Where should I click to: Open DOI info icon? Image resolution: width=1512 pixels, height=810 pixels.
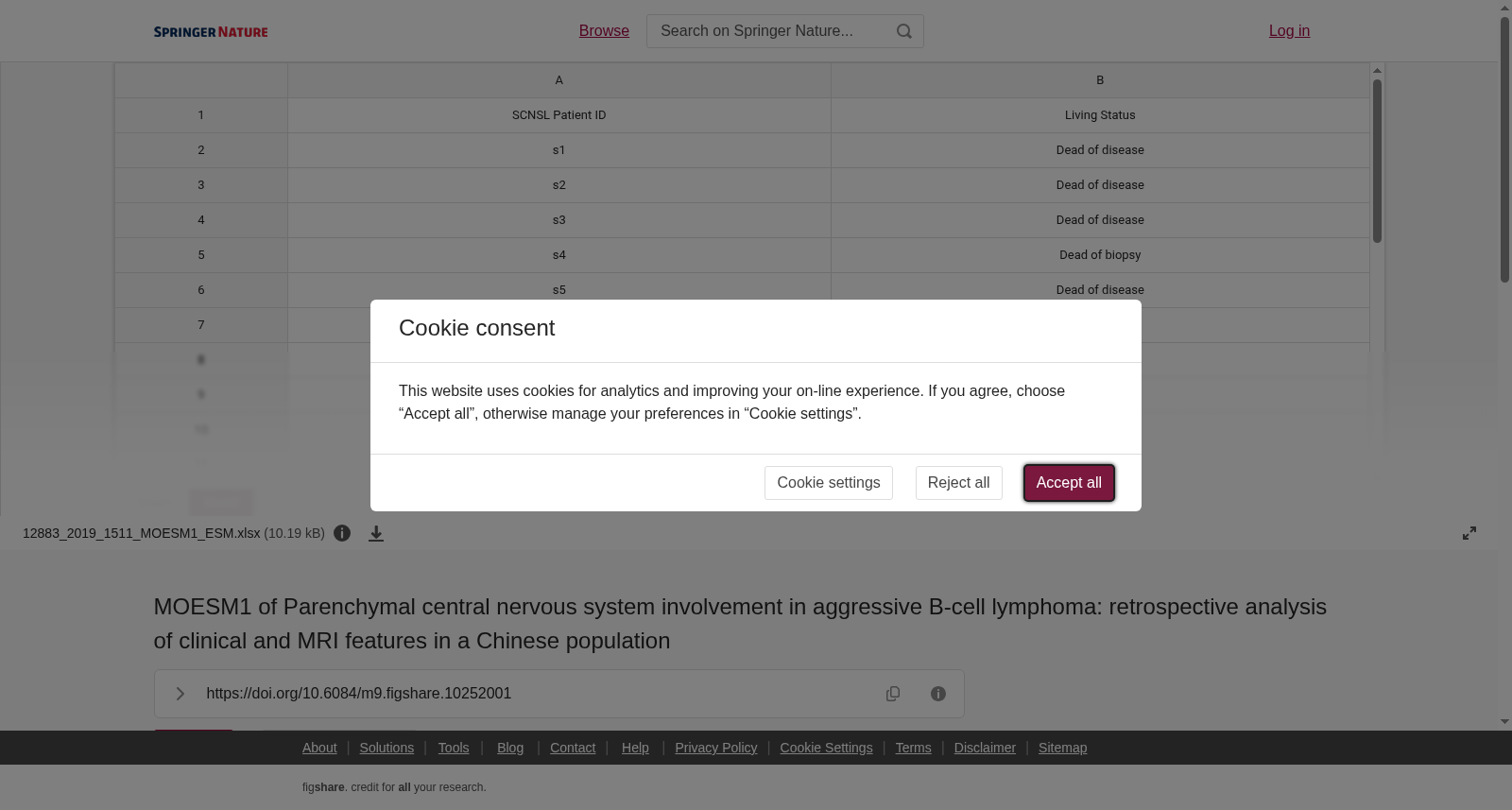[938, 694]
